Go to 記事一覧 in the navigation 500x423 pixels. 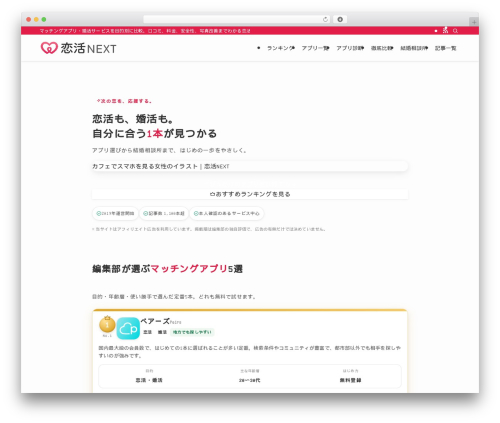pyautogui.click(x=445, y=48)
